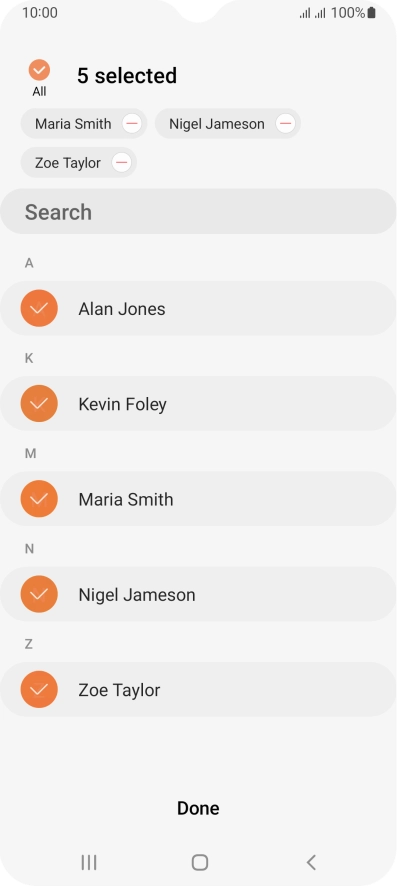
Task: Uncheck Kevin Foley checkmark circle
Action: pos(39,403)
